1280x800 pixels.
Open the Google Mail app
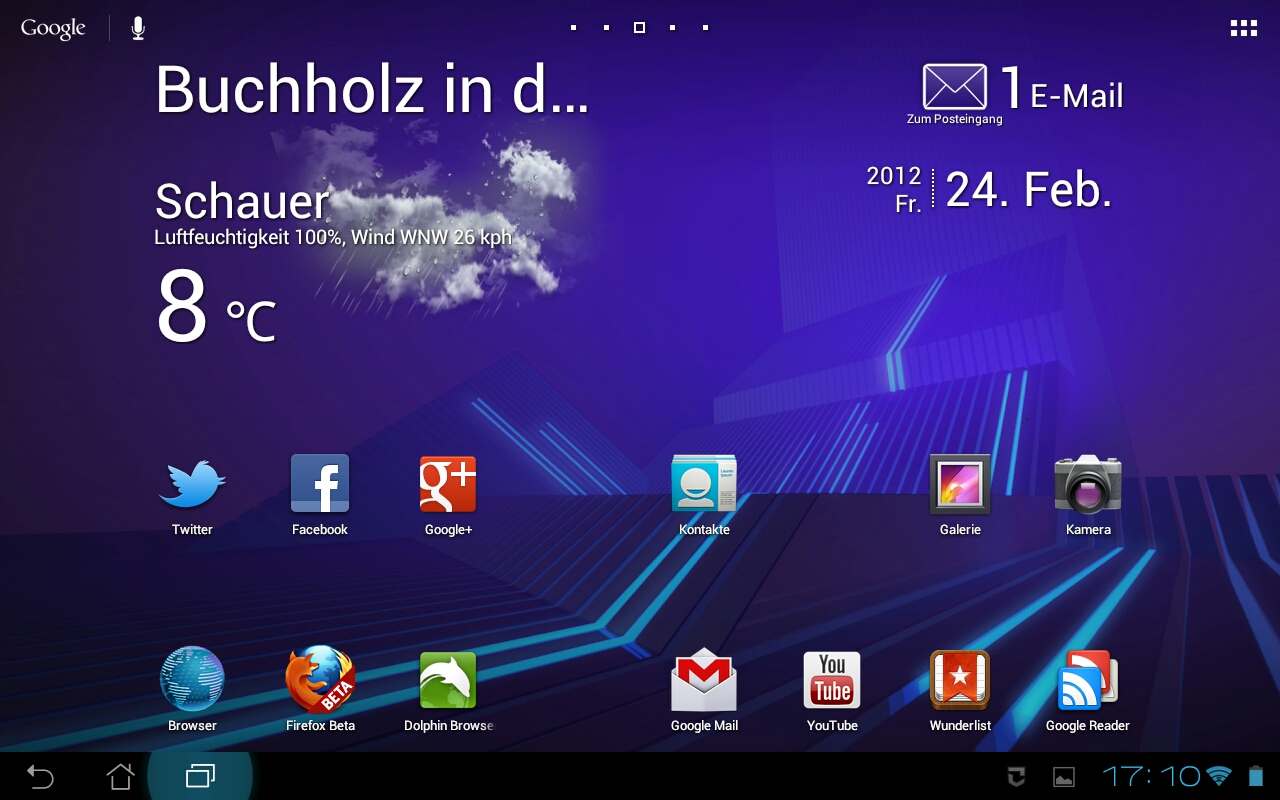[704, 680]
